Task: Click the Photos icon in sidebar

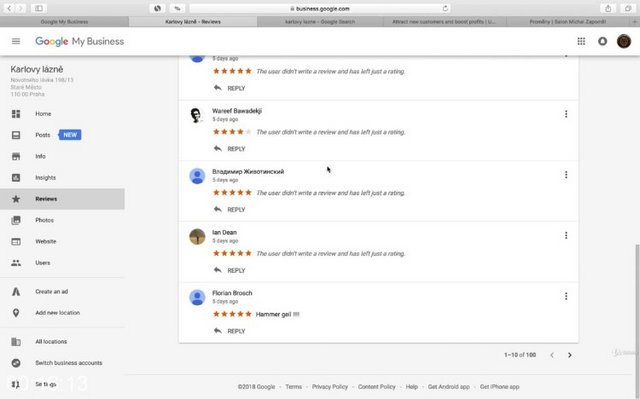Action: pyautogui.click(x=16, y=220)
